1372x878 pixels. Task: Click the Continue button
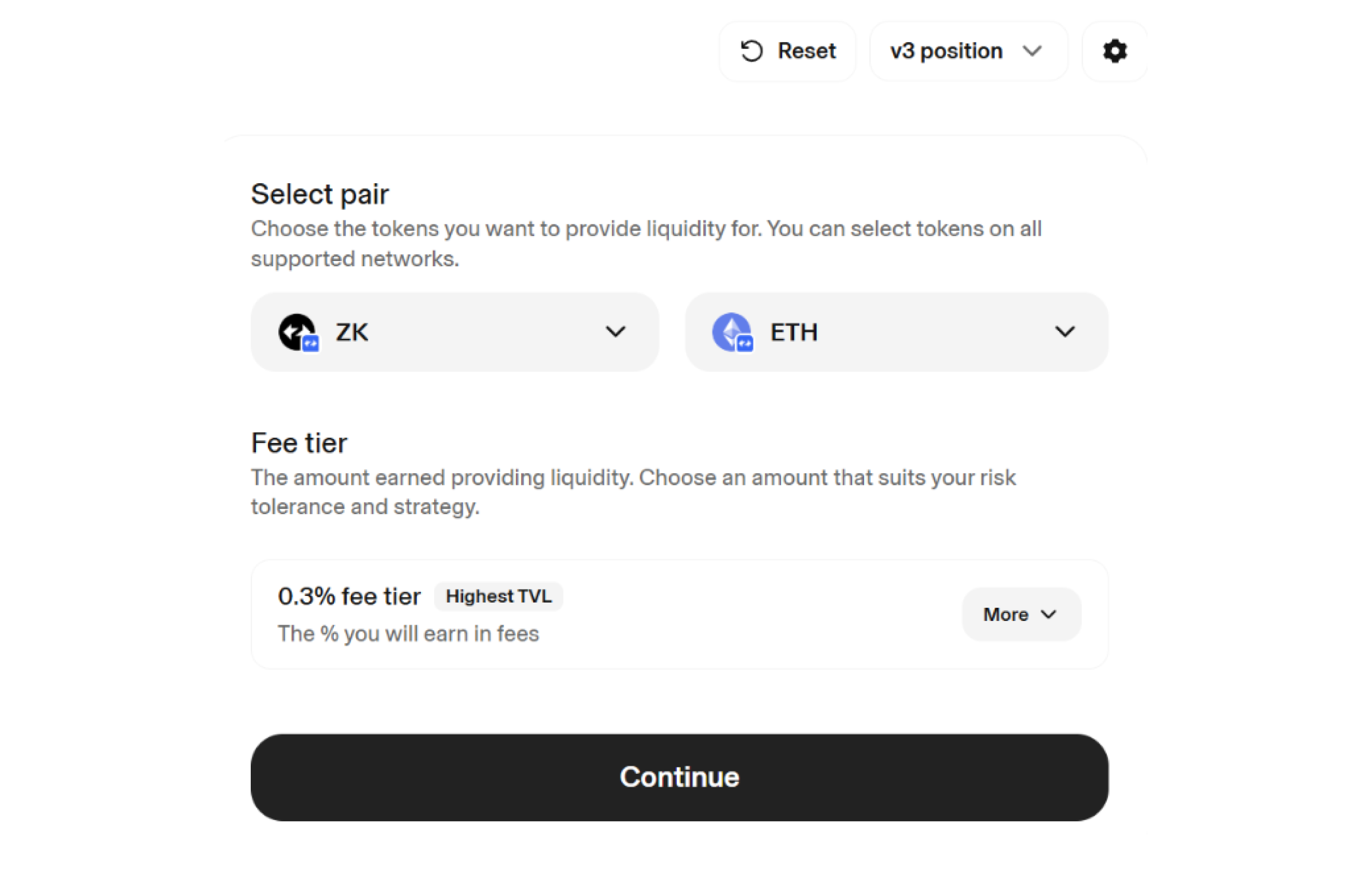680,777
